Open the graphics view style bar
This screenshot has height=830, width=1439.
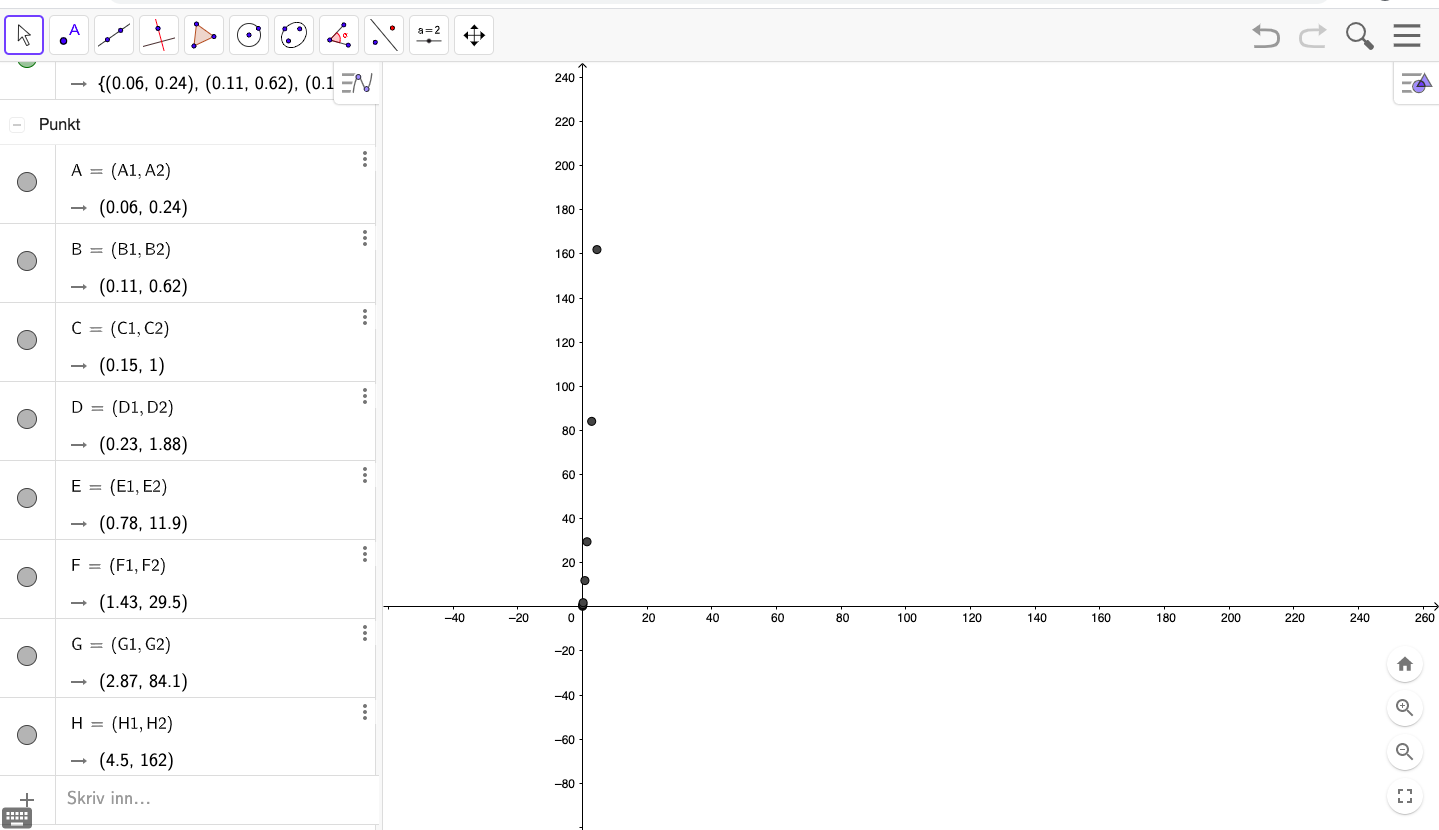1416,84
